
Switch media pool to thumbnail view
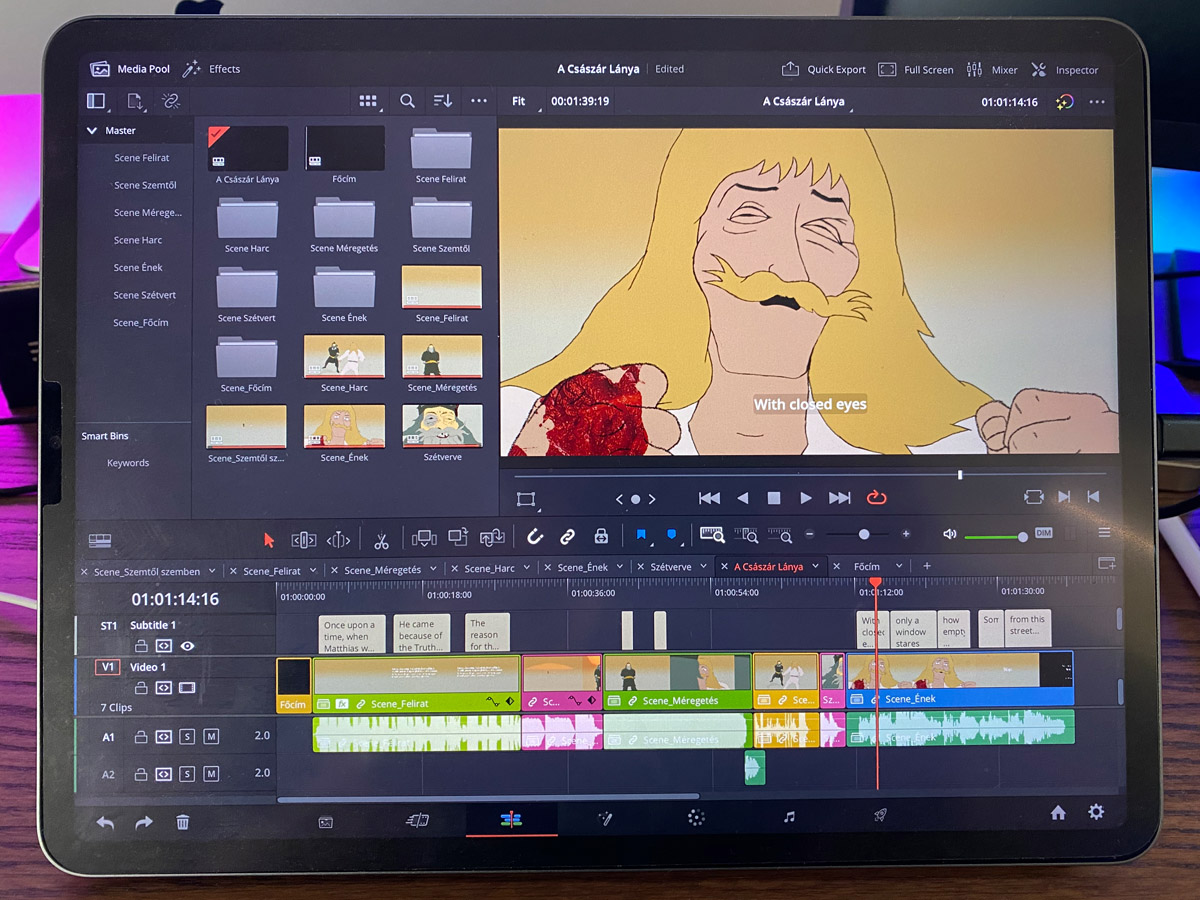(368, 101)
